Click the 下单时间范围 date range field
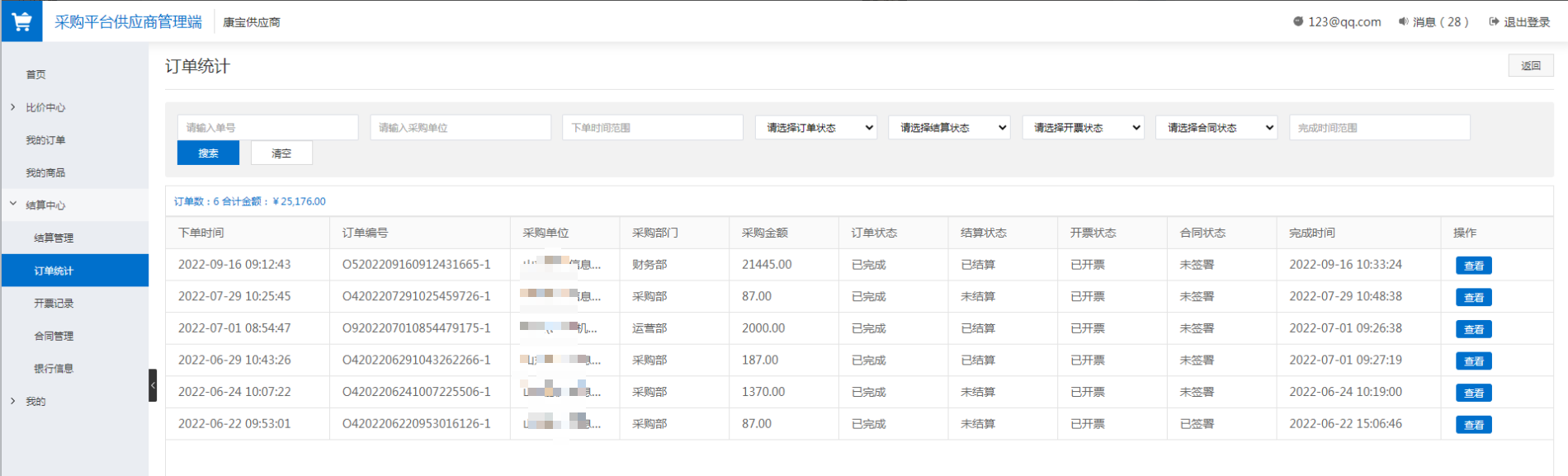Viewport: 1568px width, 476px height. 653,127
